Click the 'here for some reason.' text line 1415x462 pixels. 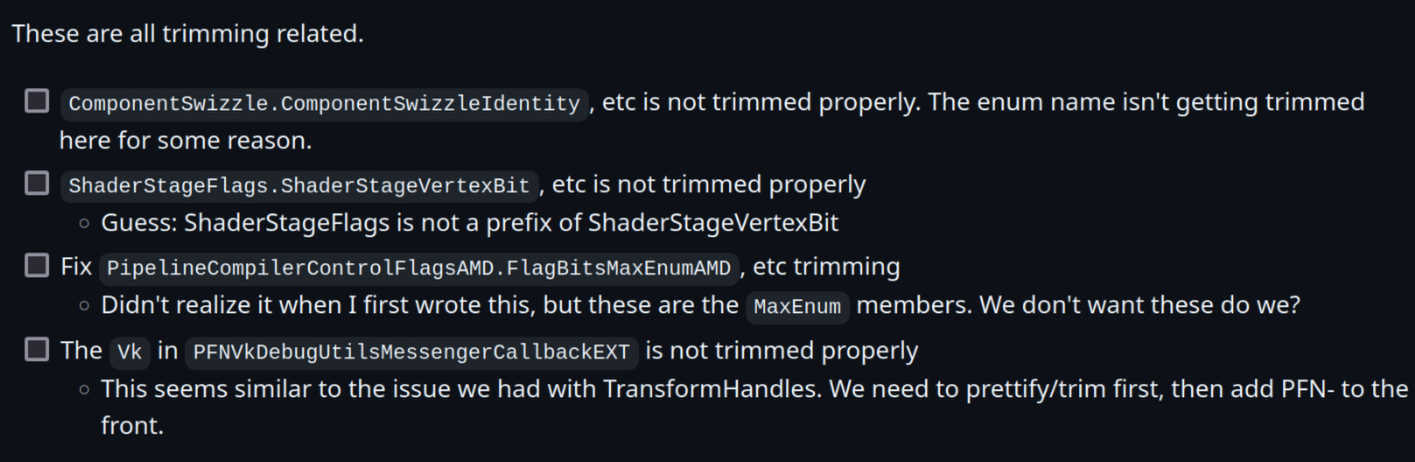coord(185,141)
